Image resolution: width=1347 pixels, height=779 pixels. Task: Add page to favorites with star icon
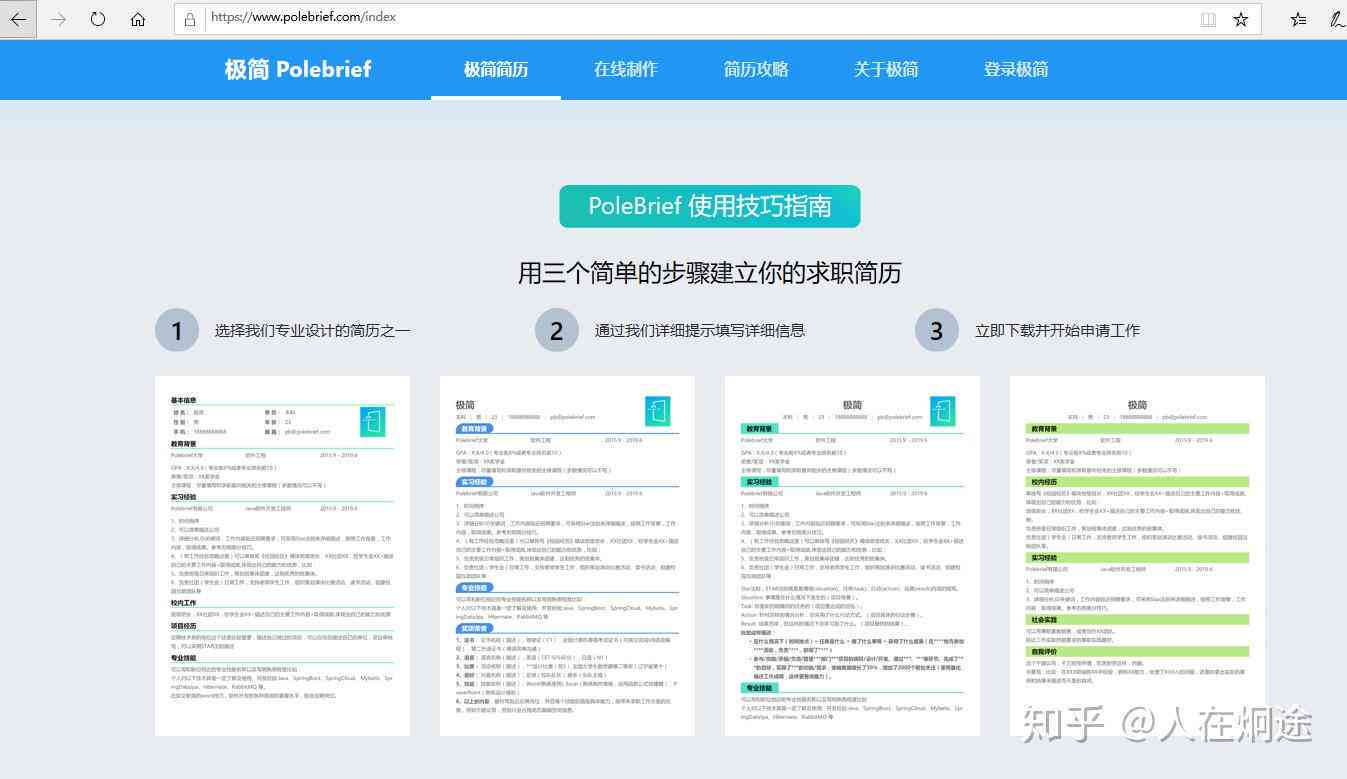point(1241,19)
